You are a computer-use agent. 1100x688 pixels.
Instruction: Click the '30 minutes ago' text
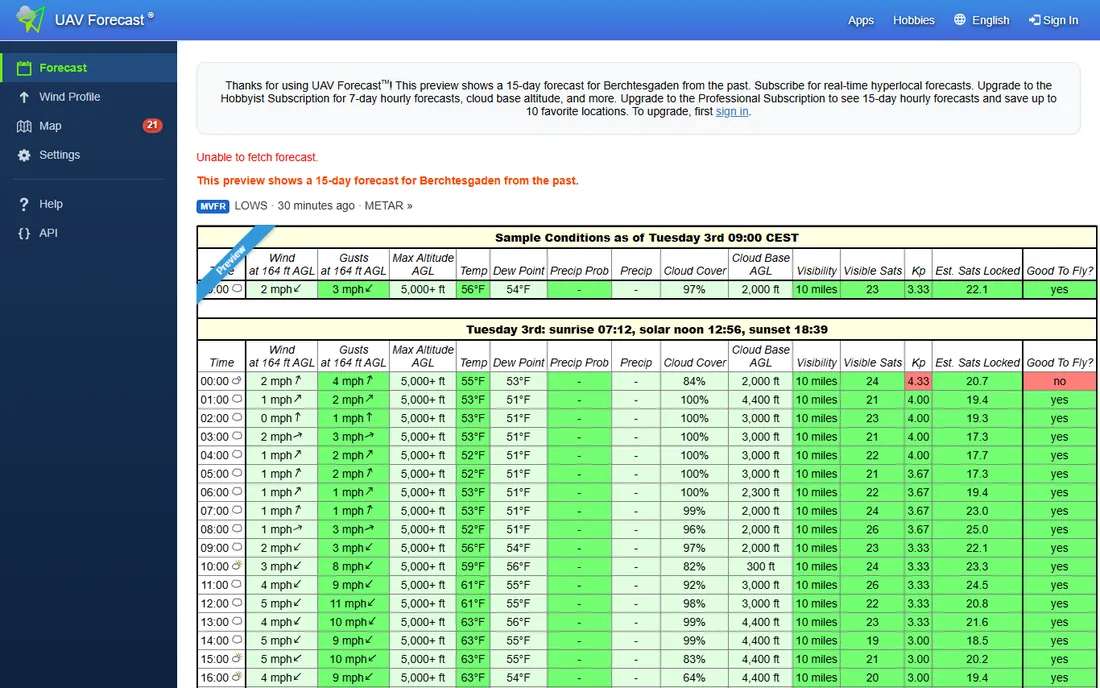(x=316, y=206)
